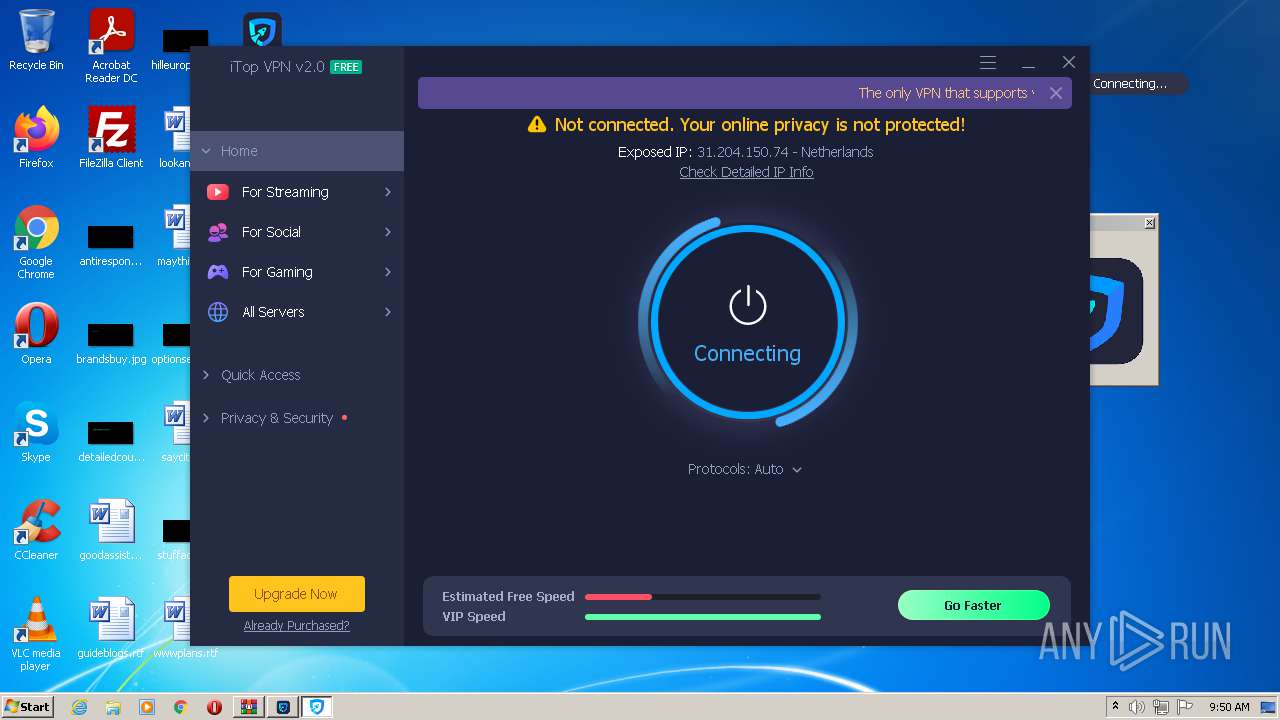Expand the All Servers chevron
Image resolution: width=1280 pixels, height=720 pixels.
(388, 312)
